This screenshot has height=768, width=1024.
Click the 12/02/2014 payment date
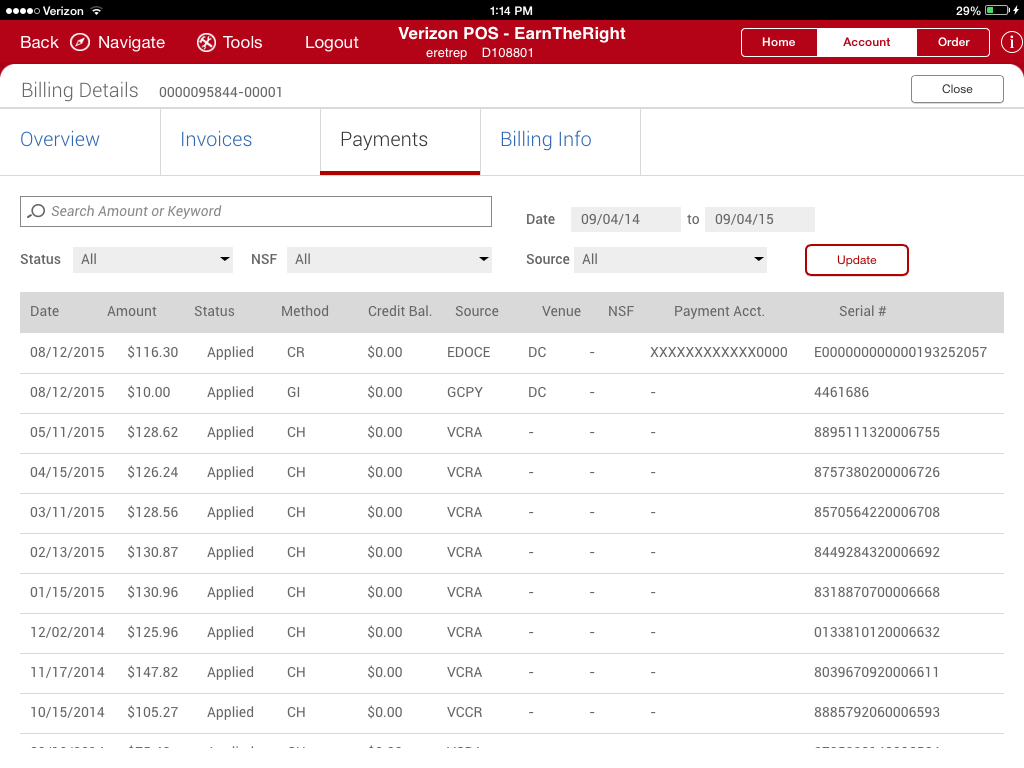point(67,632)
